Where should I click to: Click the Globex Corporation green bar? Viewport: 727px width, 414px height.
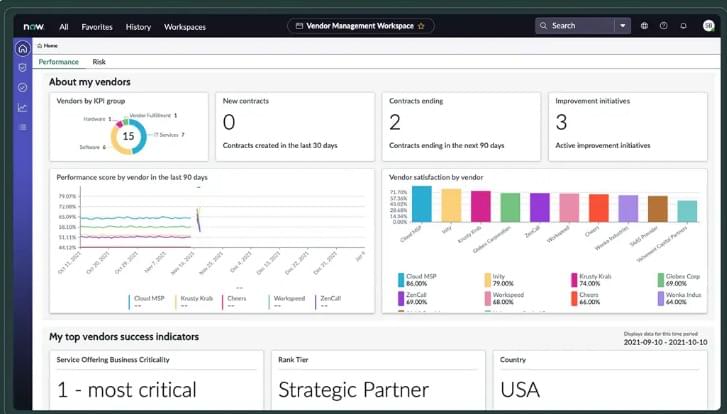click(x=510, y=207)
